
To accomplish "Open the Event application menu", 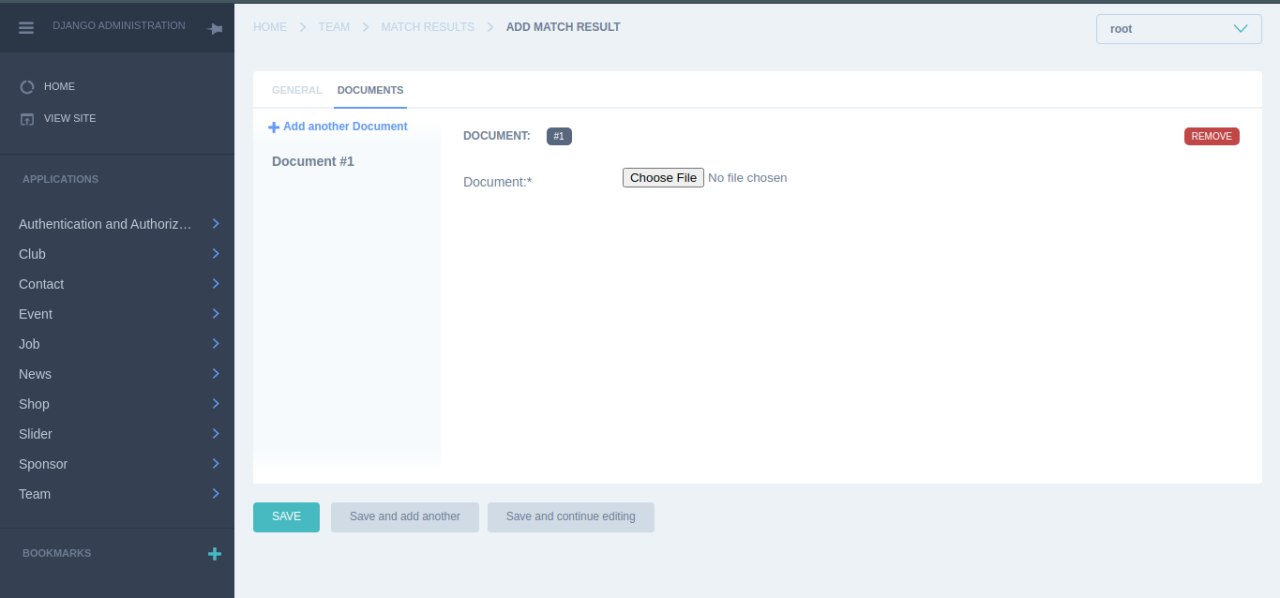I will pyautogui.click(x=35, y=314).
